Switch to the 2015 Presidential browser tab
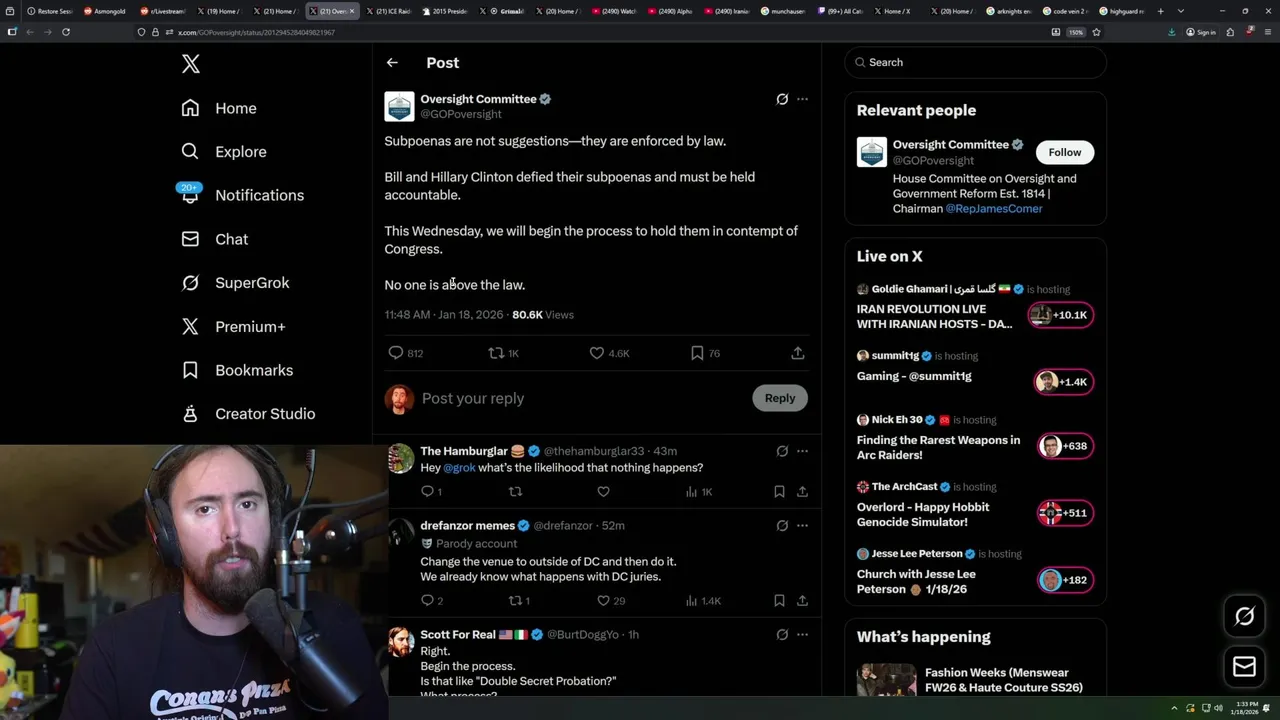Image resolution: width=1280 pixels, height=720 pixels. coord(444,11)
